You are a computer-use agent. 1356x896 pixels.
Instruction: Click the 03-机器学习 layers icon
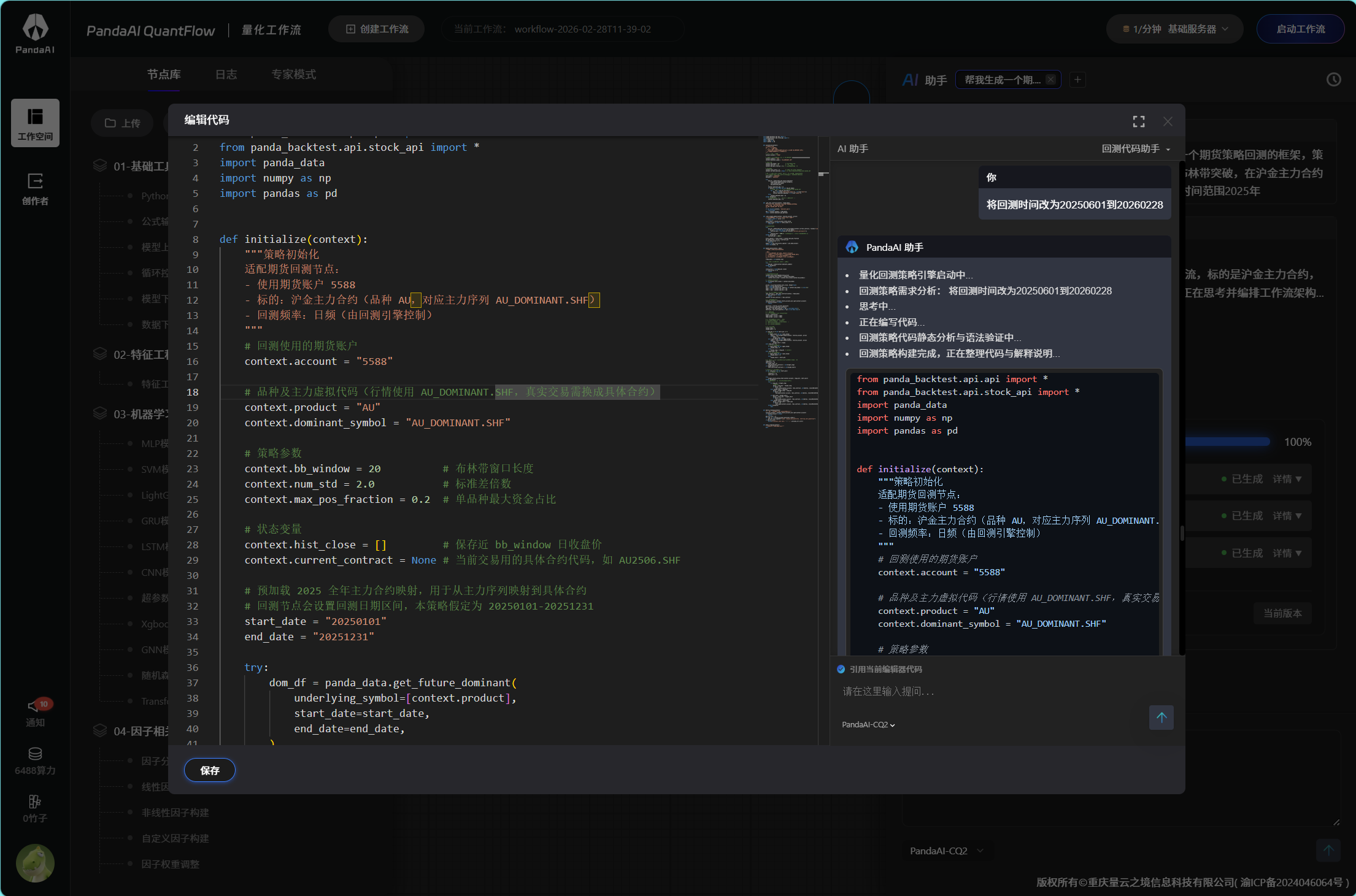pos(99,413)
